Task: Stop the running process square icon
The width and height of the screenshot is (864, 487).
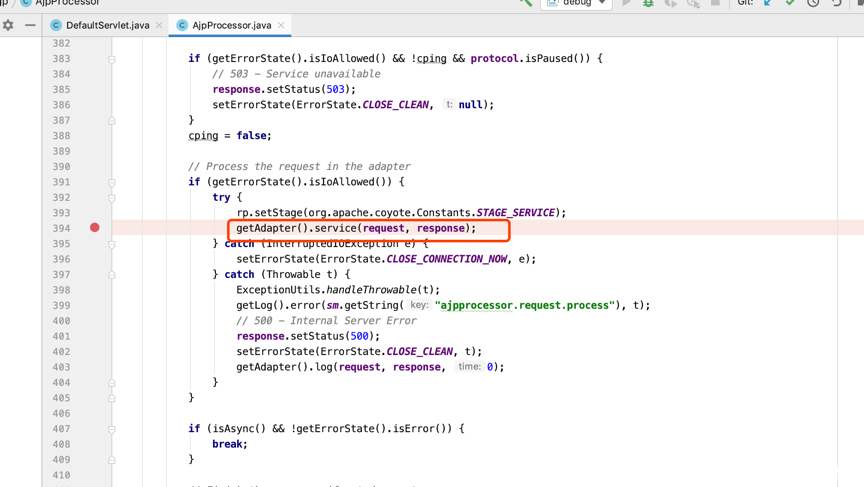Action: pos(715,3)
